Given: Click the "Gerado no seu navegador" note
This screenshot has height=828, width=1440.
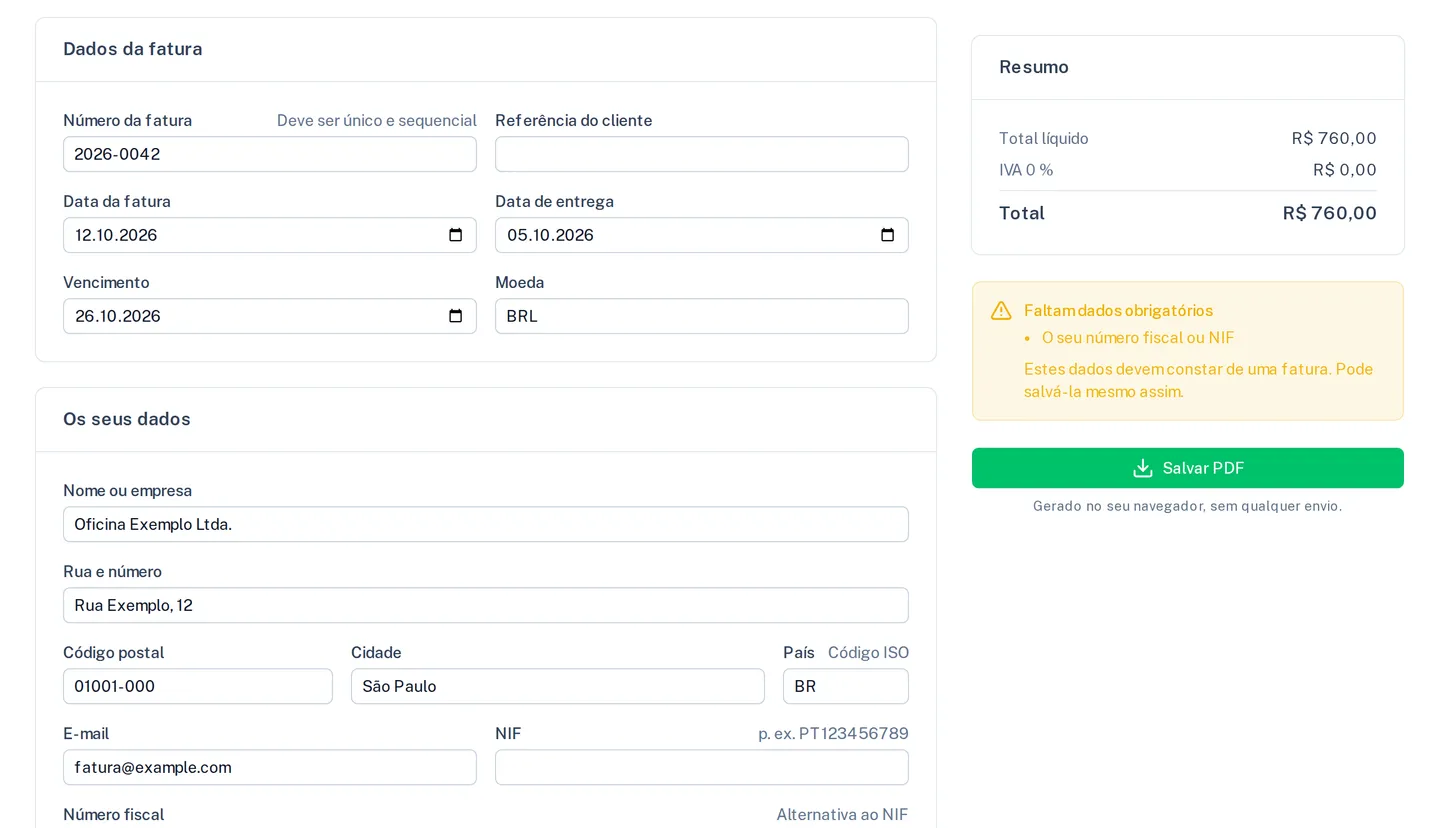Looking at the screenshot, I should pos(1188,506).
